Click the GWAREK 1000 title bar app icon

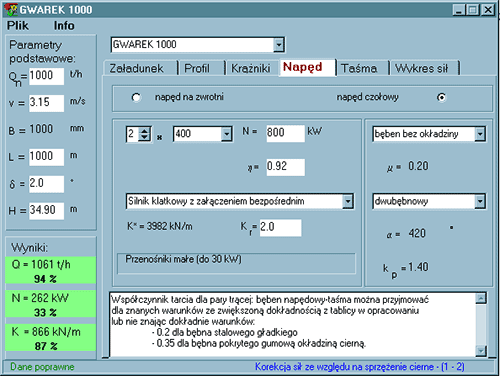(x=11, y=10)
